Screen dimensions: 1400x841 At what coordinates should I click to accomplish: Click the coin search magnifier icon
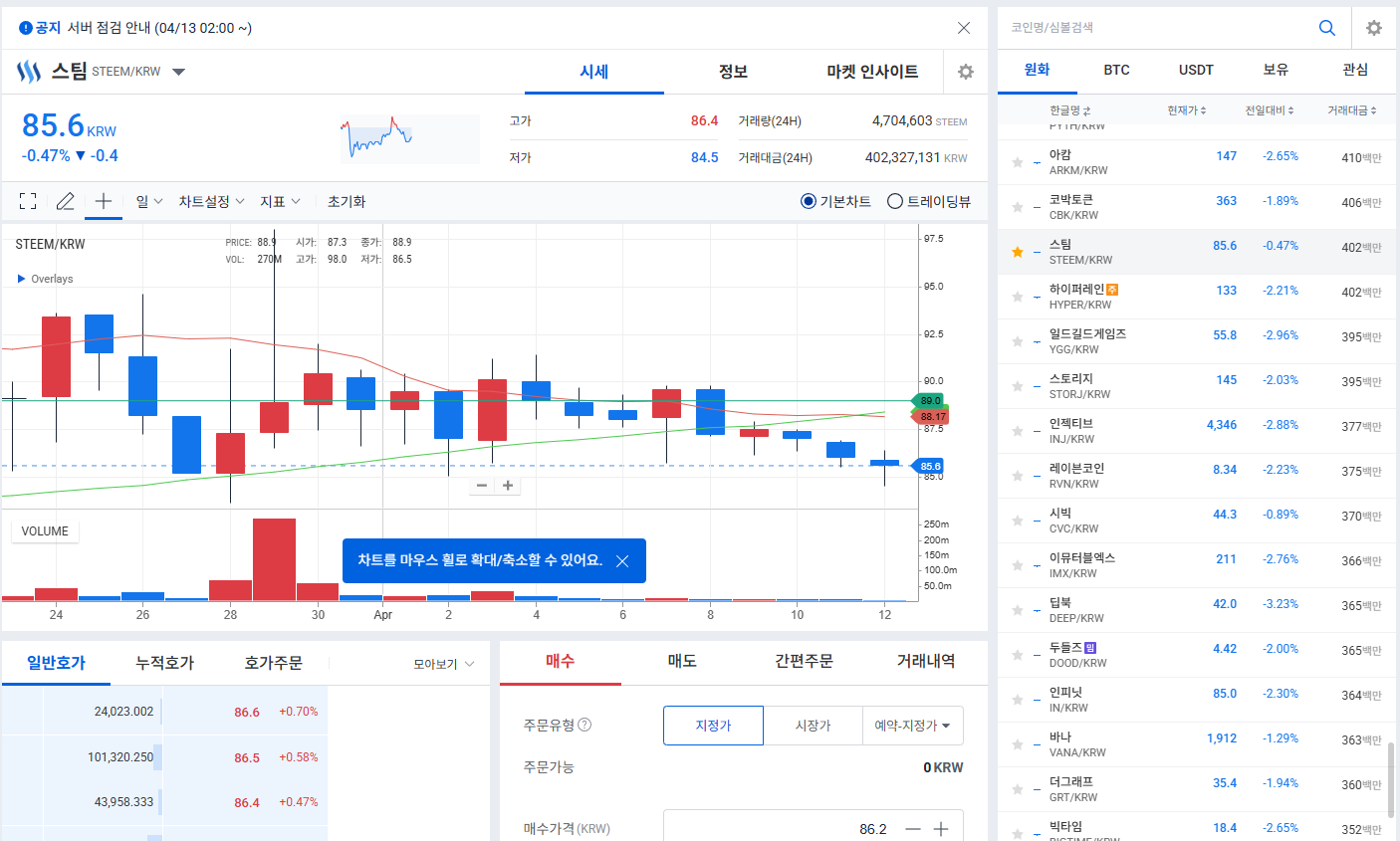click(1327, 28)
